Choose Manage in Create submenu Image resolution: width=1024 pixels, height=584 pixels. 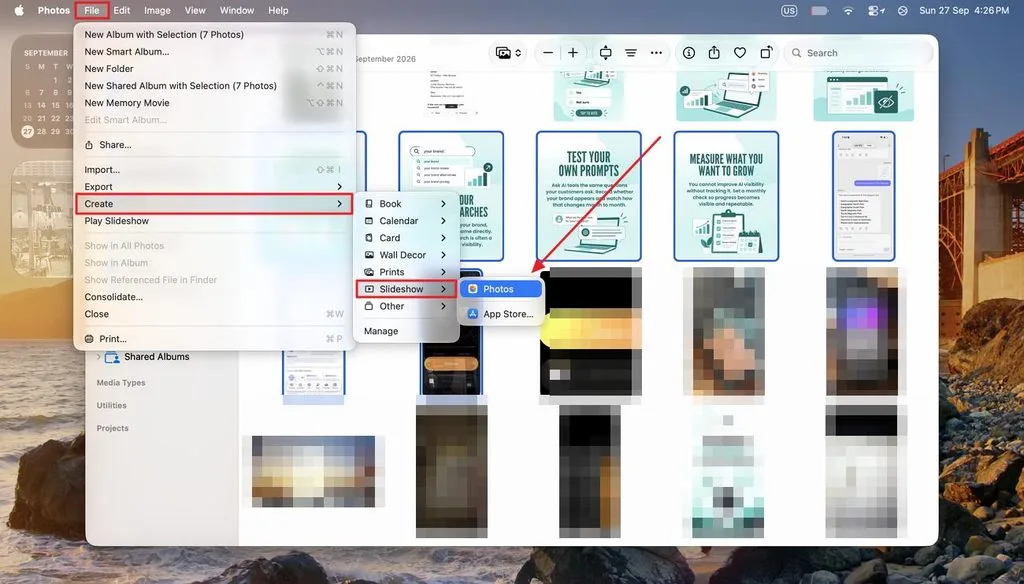[406, 331]
